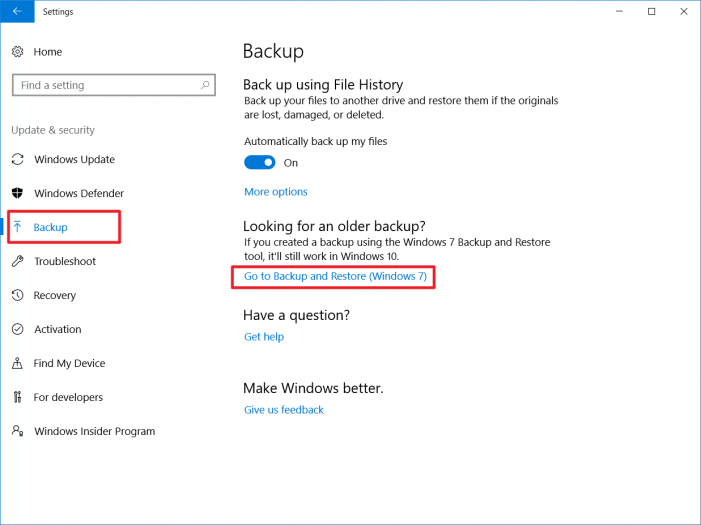Click the Troubleshoot wrench icon
Viewport: 701px width, 525px height.
(17, 262)
